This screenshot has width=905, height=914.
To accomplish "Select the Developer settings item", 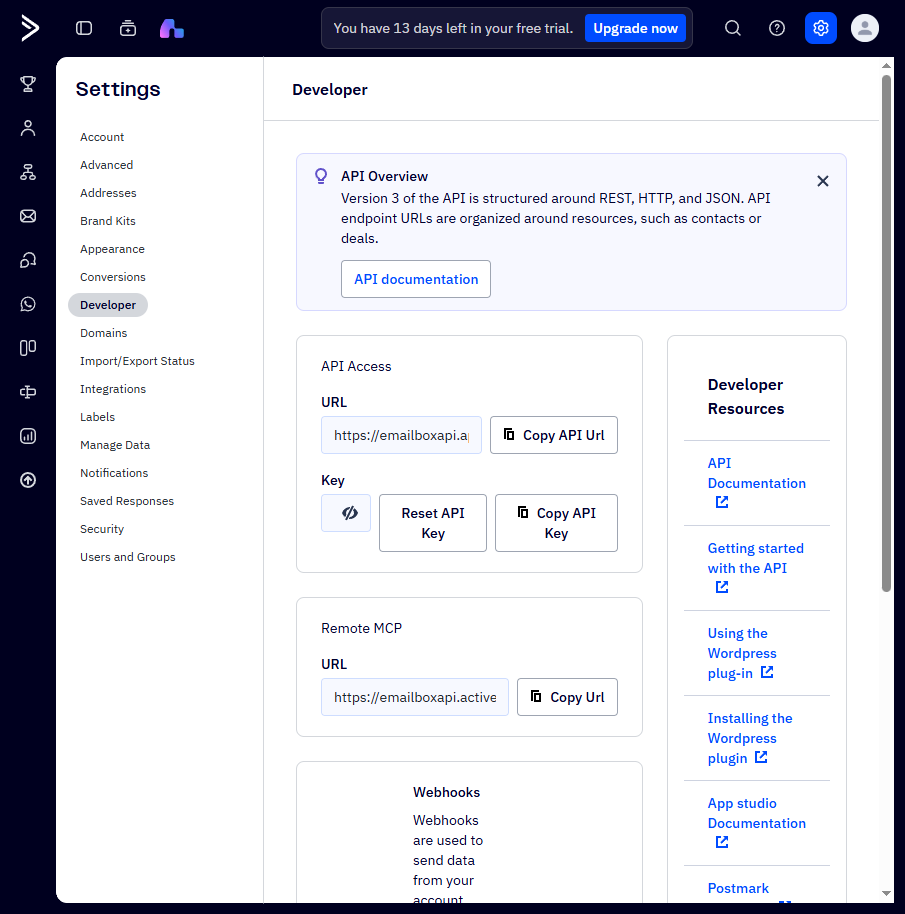I will tap(108, 305).
